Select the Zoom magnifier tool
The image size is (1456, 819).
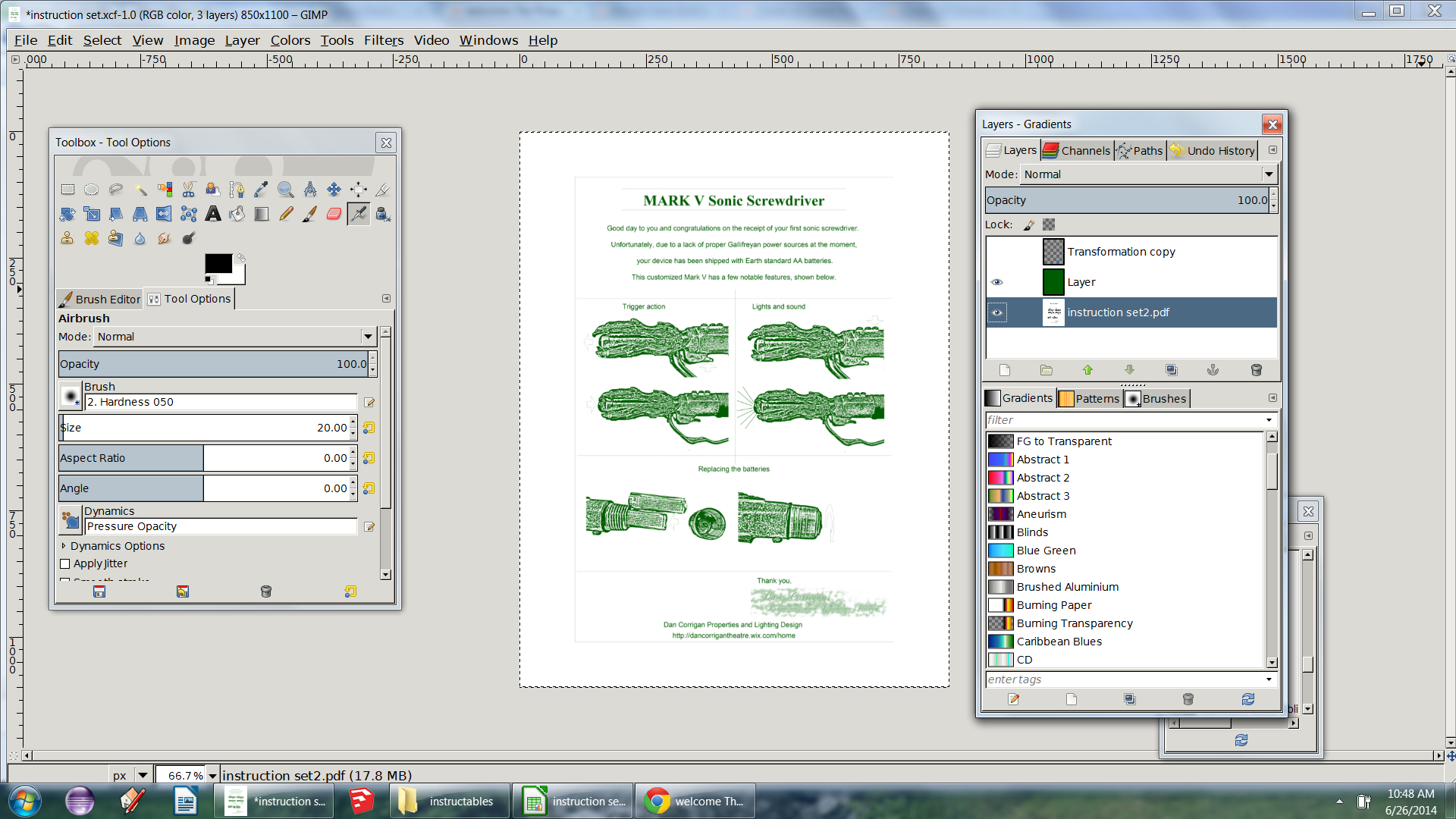[285, 190]
